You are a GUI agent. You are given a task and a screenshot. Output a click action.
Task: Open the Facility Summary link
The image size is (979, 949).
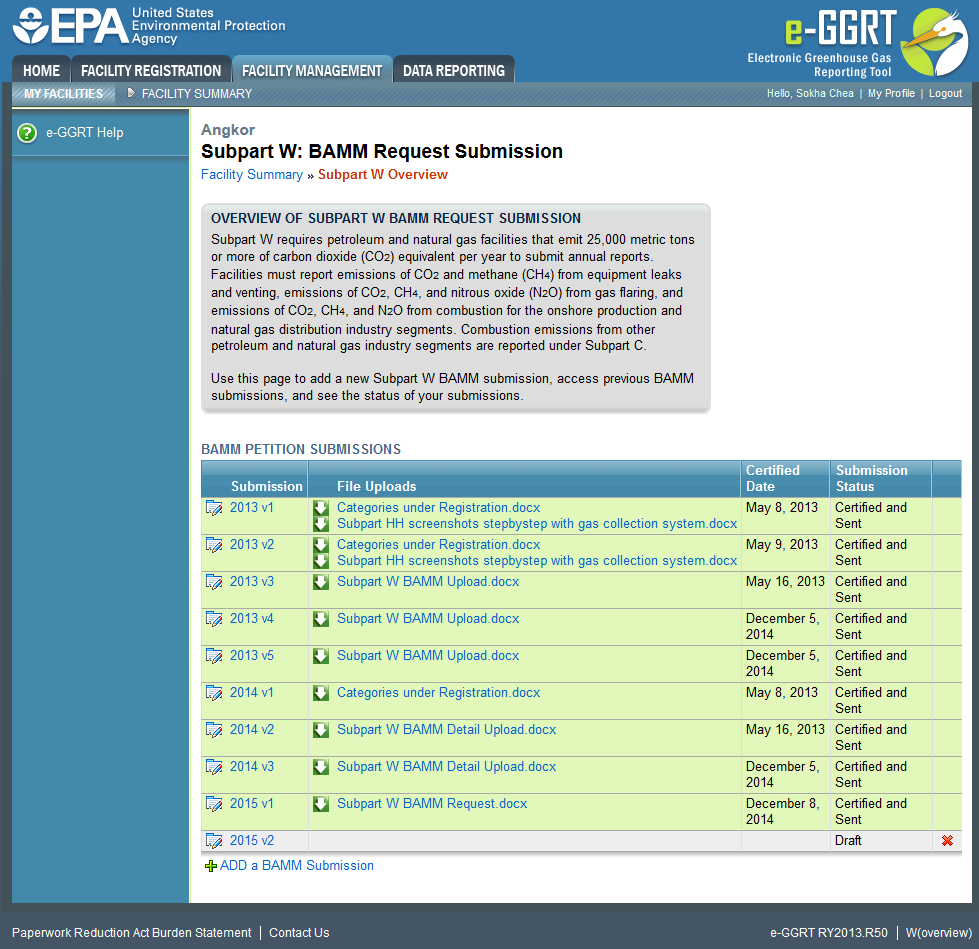pyautogui.click(x=251, y=174)
